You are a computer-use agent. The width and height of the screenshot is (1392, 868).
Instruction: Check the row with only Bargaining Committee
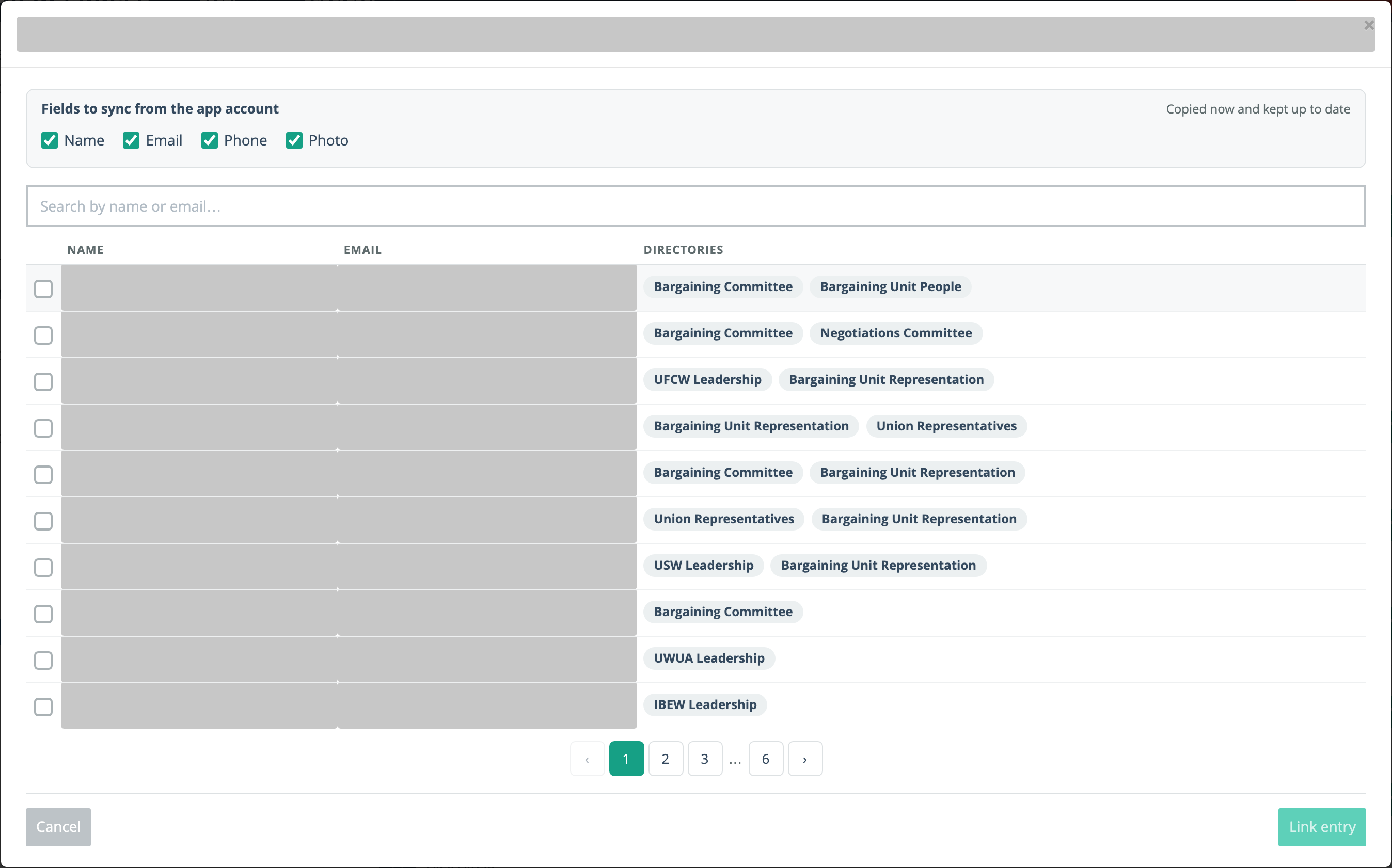[44, 614]
